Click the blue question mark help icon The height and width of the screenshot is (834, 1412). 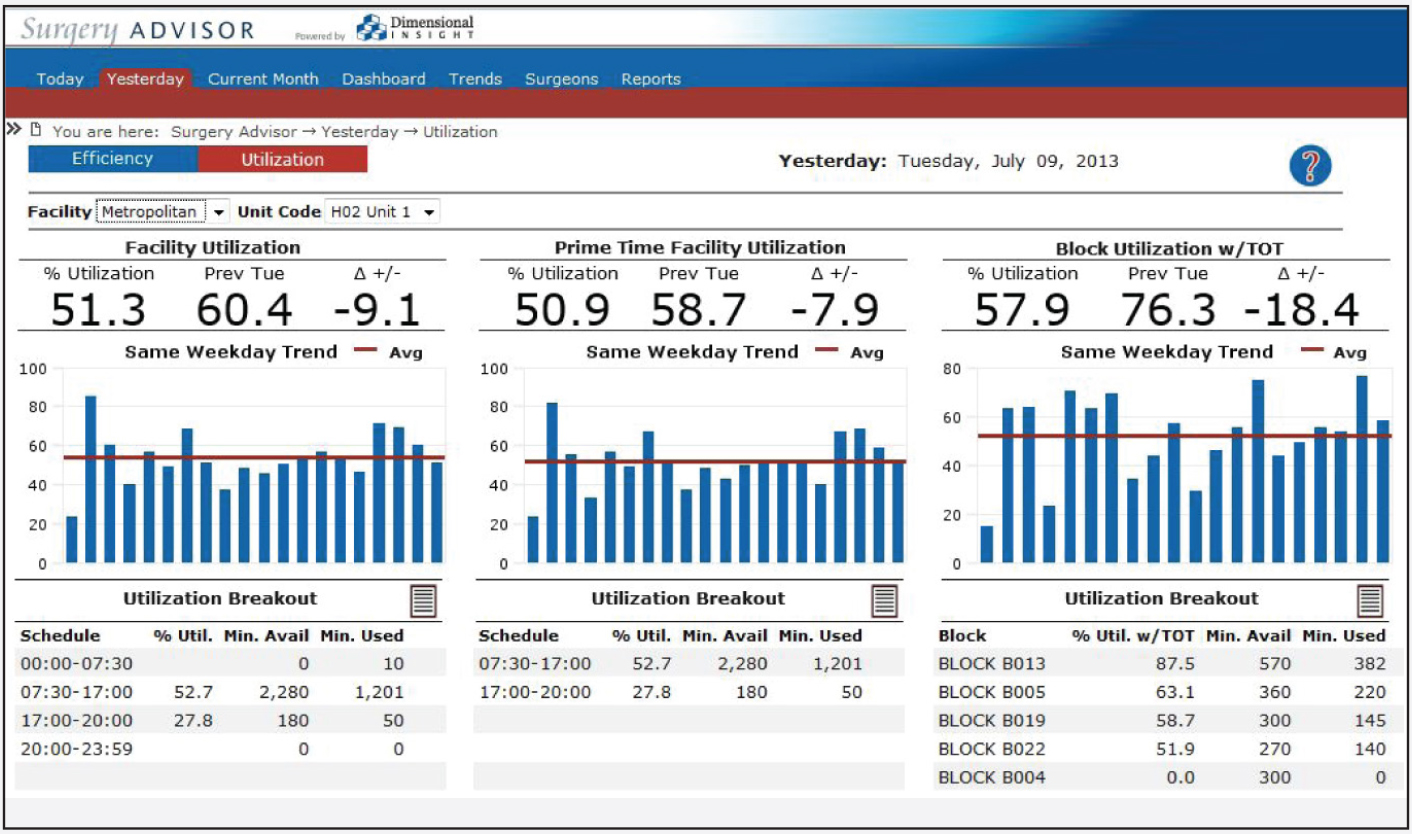pyautogui.click(x=1310, y=165)
